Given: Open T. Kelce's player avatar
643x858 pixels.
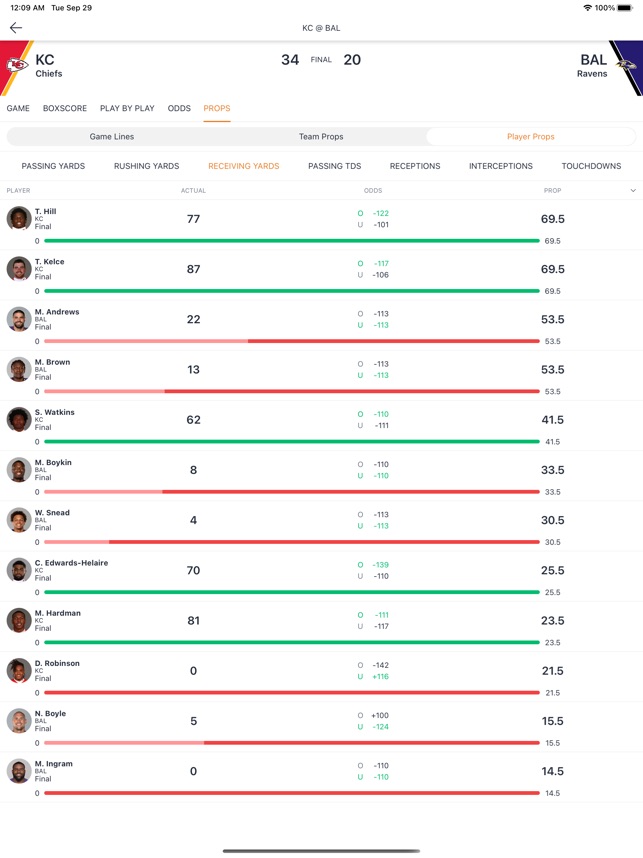Looking at the screenshot, I should [18, 268].
